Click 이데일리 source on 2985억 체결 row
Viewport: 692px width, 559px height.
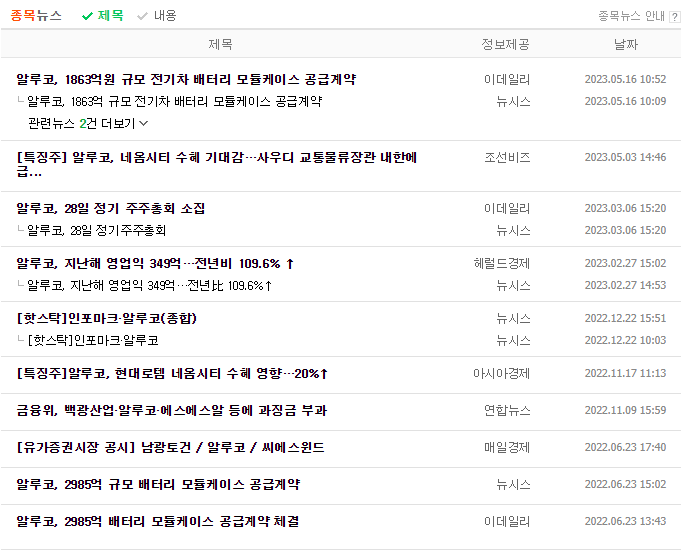tap(507, 521)
